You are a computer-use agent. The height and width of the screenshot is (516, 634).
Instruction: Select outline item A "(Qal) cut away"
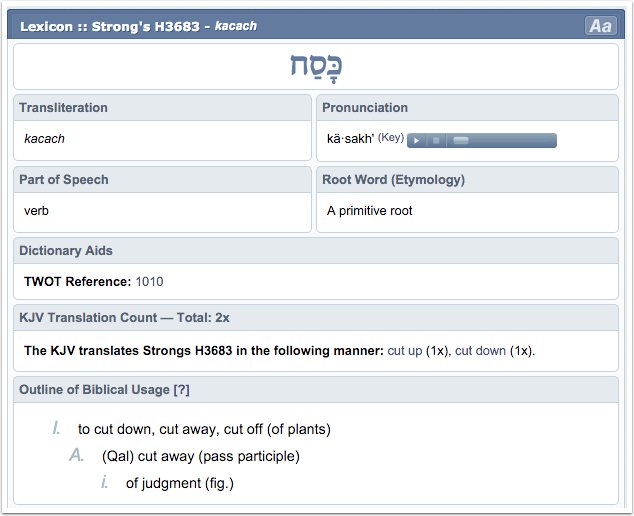200,456
